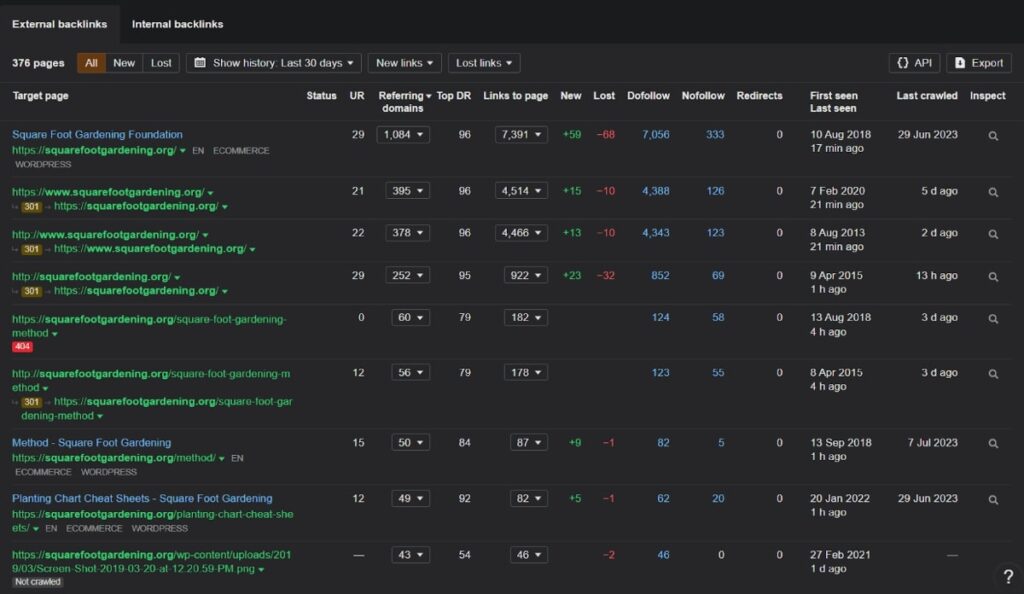Expand the 49 referring domains dropdown

point(411,498)
